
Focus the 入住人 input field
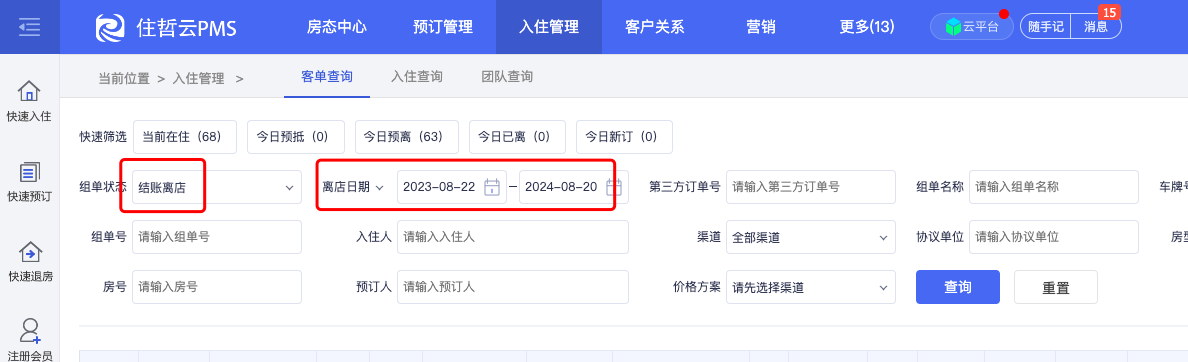click(x=513, y=237)
